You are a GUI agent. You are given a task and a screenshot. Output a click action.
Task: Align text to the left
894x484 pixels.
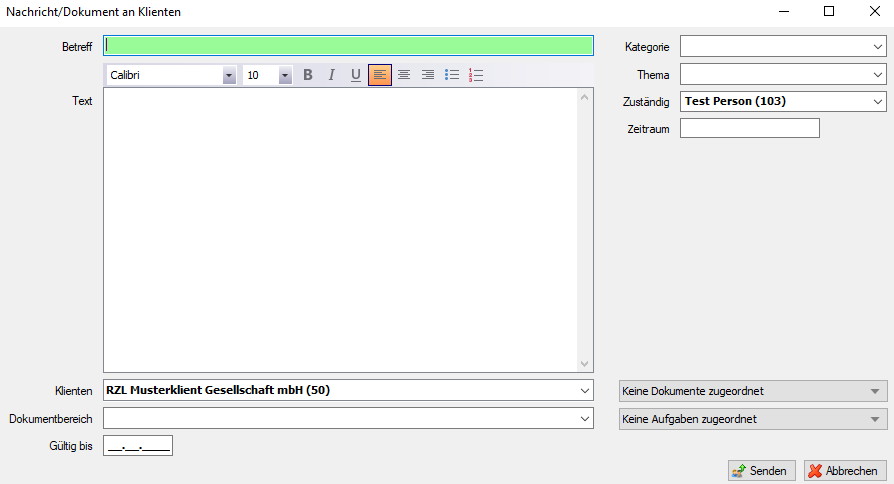(x=380, y=75)
